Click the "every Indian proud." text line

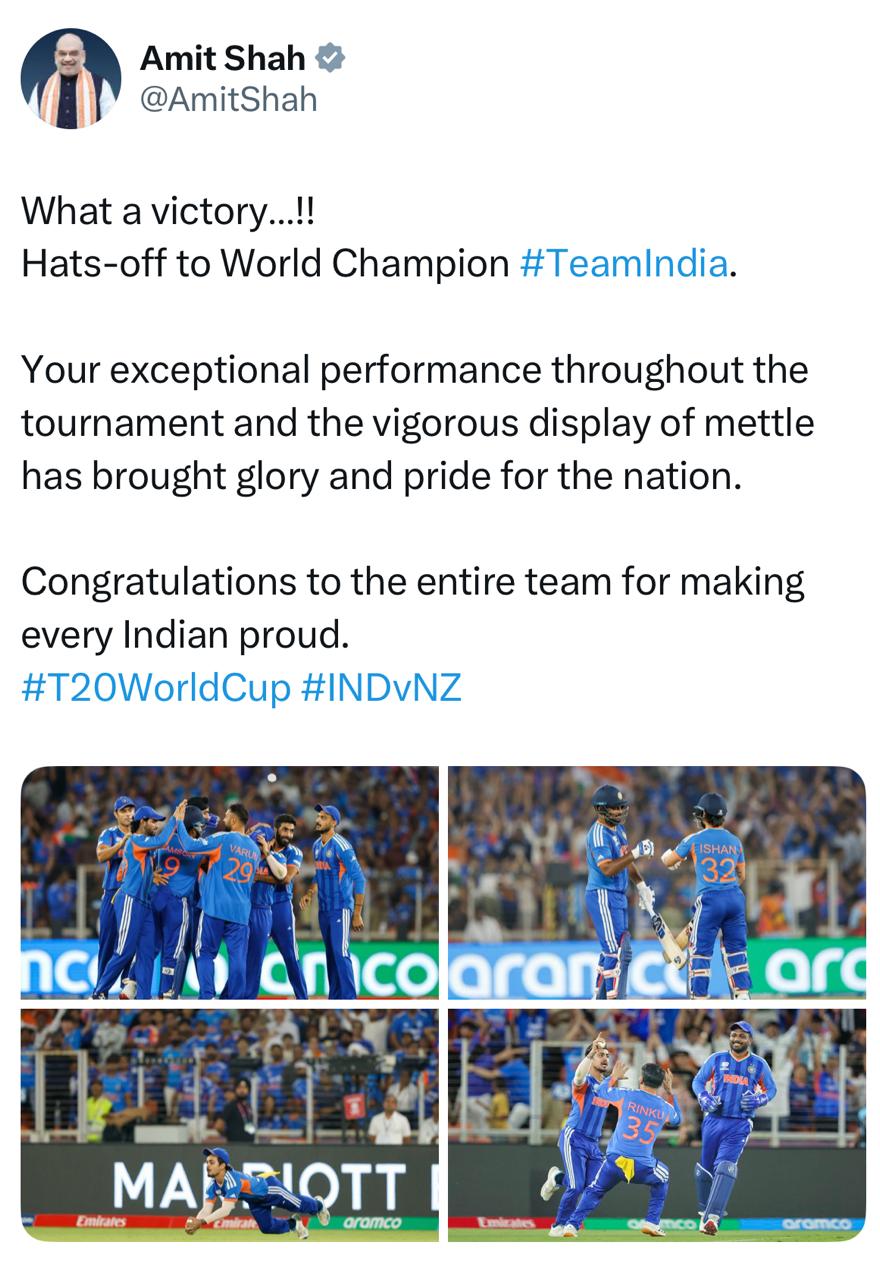click(185, 634)
